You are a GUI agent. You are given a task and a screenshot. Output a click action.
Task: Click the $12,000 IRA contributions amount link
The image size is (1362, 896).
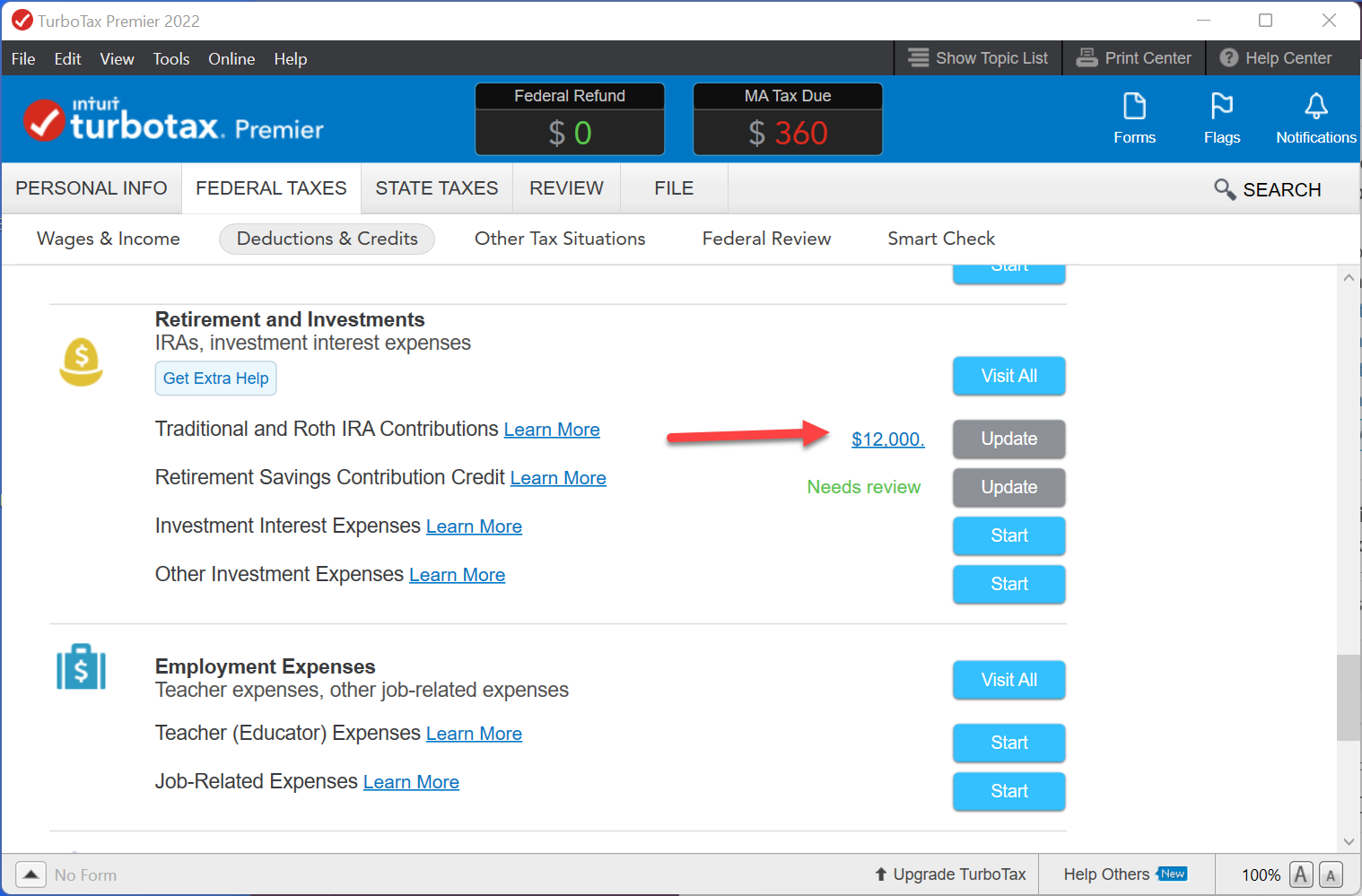[887, 439]
